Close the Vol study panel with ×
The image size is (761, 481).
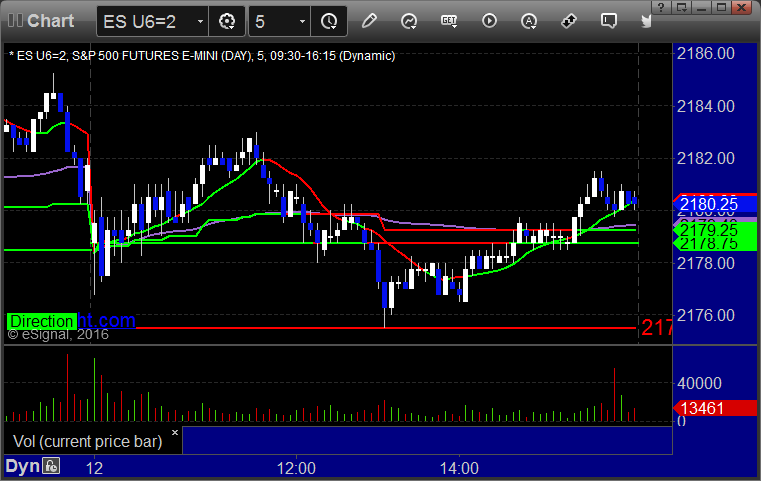[x=175, y=432]
